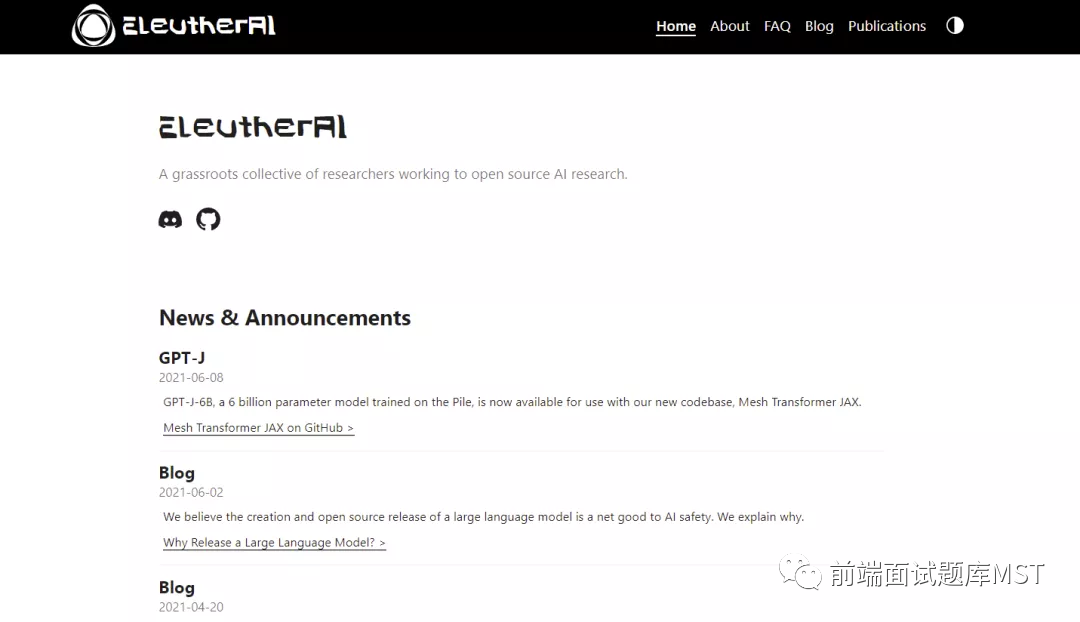Open the FAQ page
Image resolution: width=1080 pixels, height=622 pixels.
(777, 25)
